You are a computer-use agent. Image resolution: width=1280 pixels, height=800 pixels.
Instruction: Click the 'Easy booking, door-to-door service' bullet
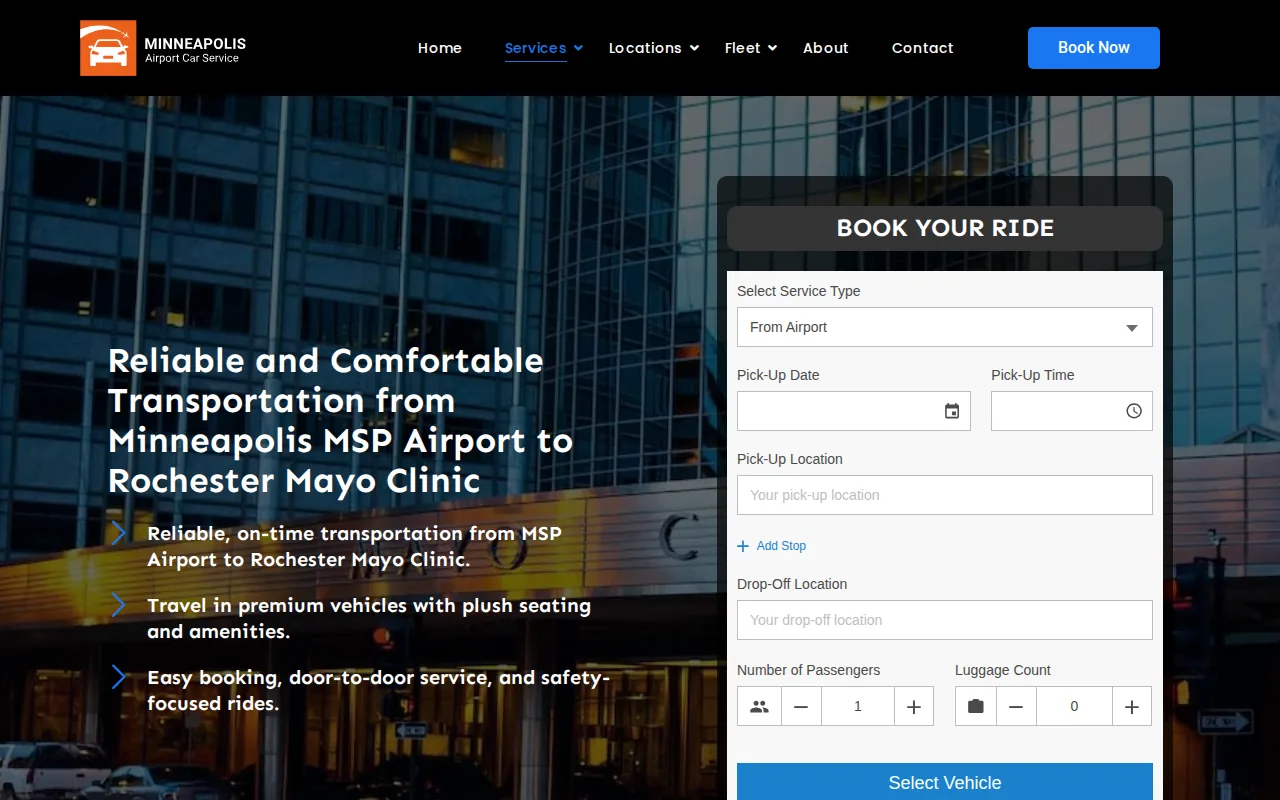(378, 690)
